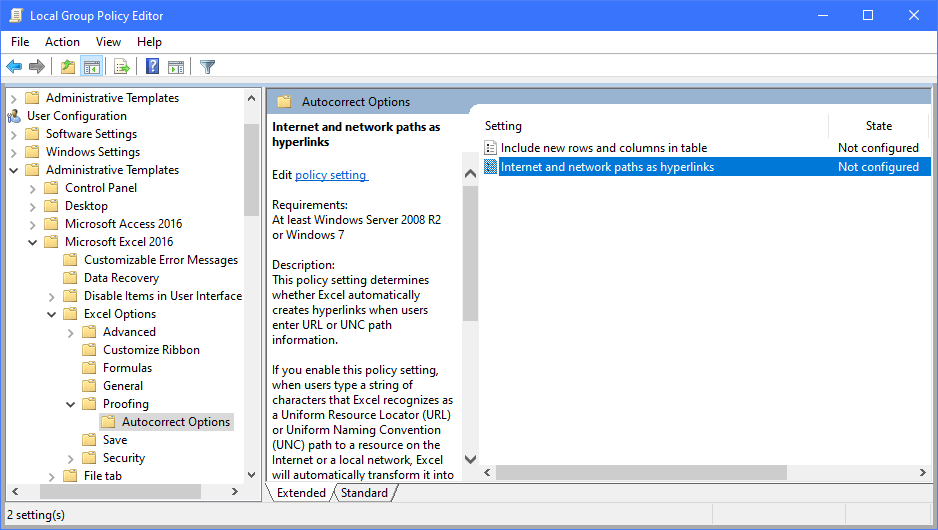Viewport: 938px width, 530px height.
Task: Click the Software Settings folder icon
Action: tap(32, 133)
